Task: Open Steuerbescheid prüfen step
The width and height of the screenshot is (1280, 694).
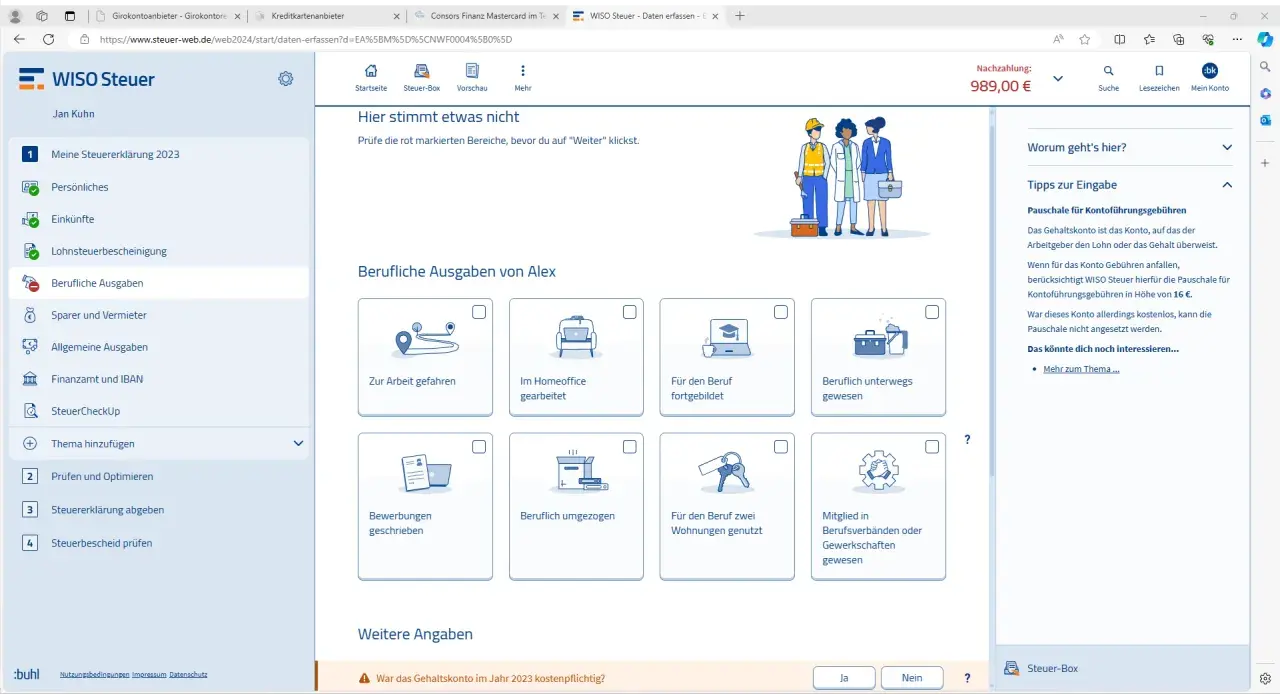Action: (x=158, y=543)
